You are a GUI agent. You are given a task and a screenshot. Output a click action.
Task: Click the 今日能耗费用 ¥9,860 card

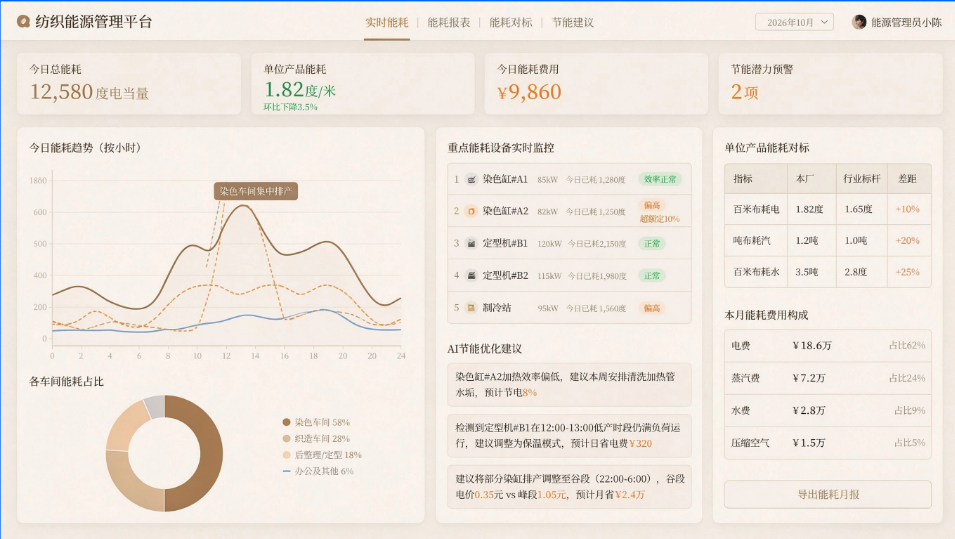[596, 83]
